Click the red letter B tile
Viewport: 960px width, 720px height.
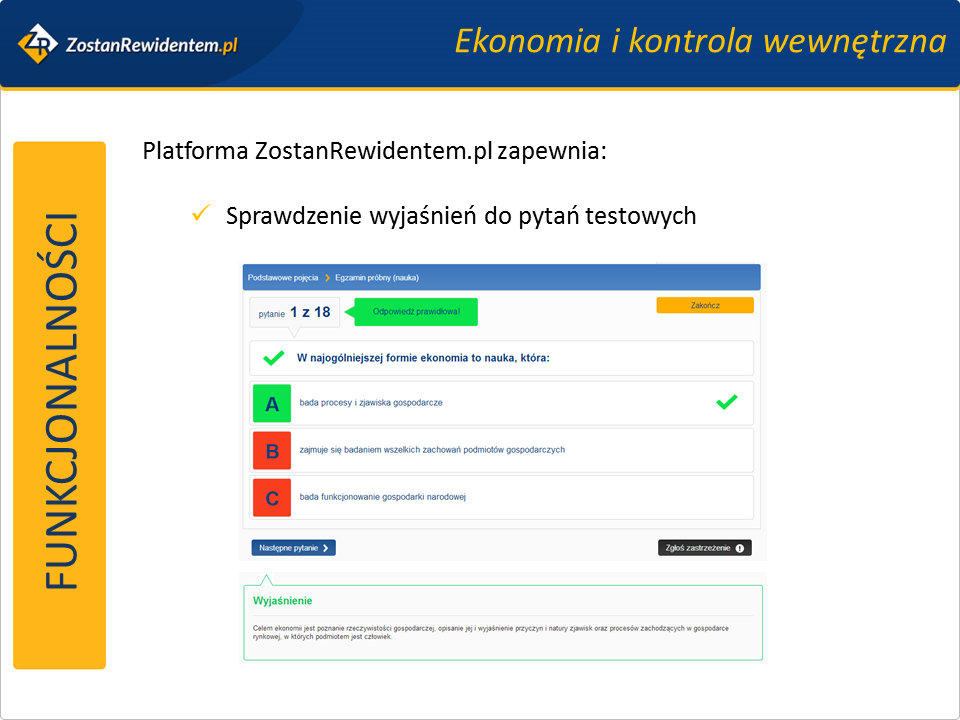pyautogui.click(x=272, y=451)
